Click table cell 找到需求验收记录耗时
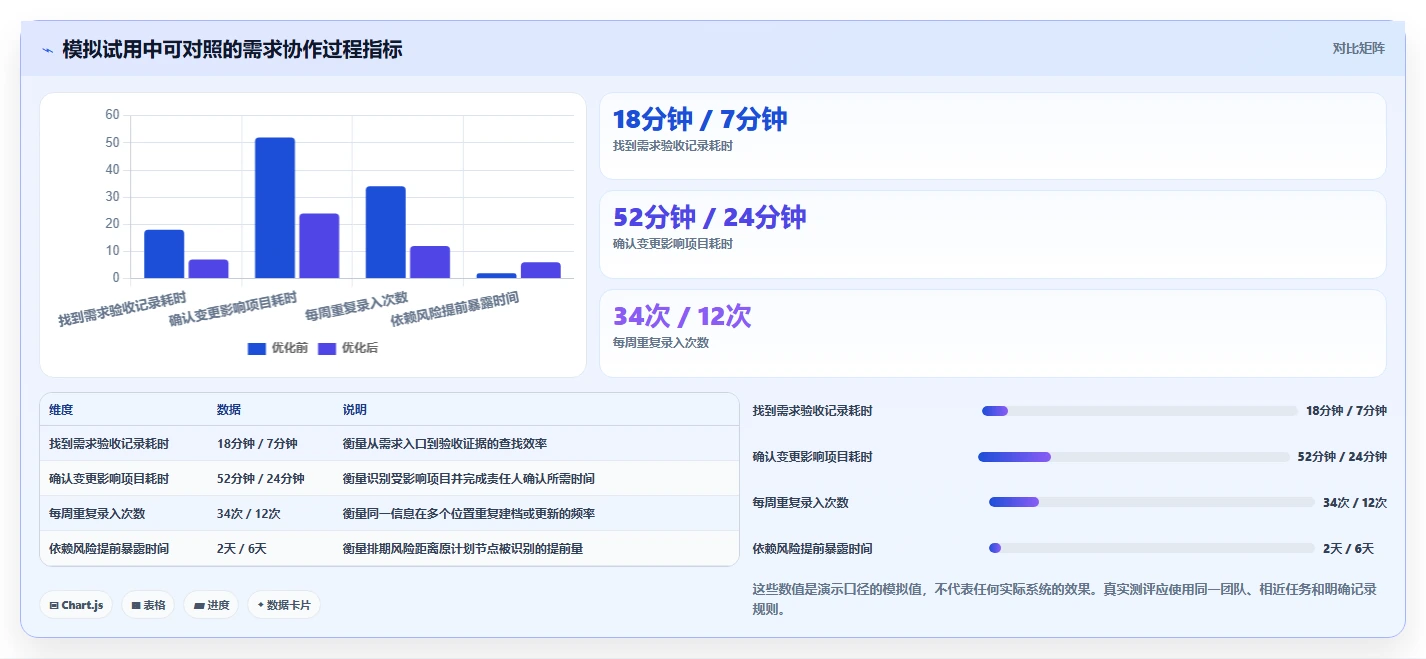This screenshot has width=1426, height=659. tap(109, 444)
